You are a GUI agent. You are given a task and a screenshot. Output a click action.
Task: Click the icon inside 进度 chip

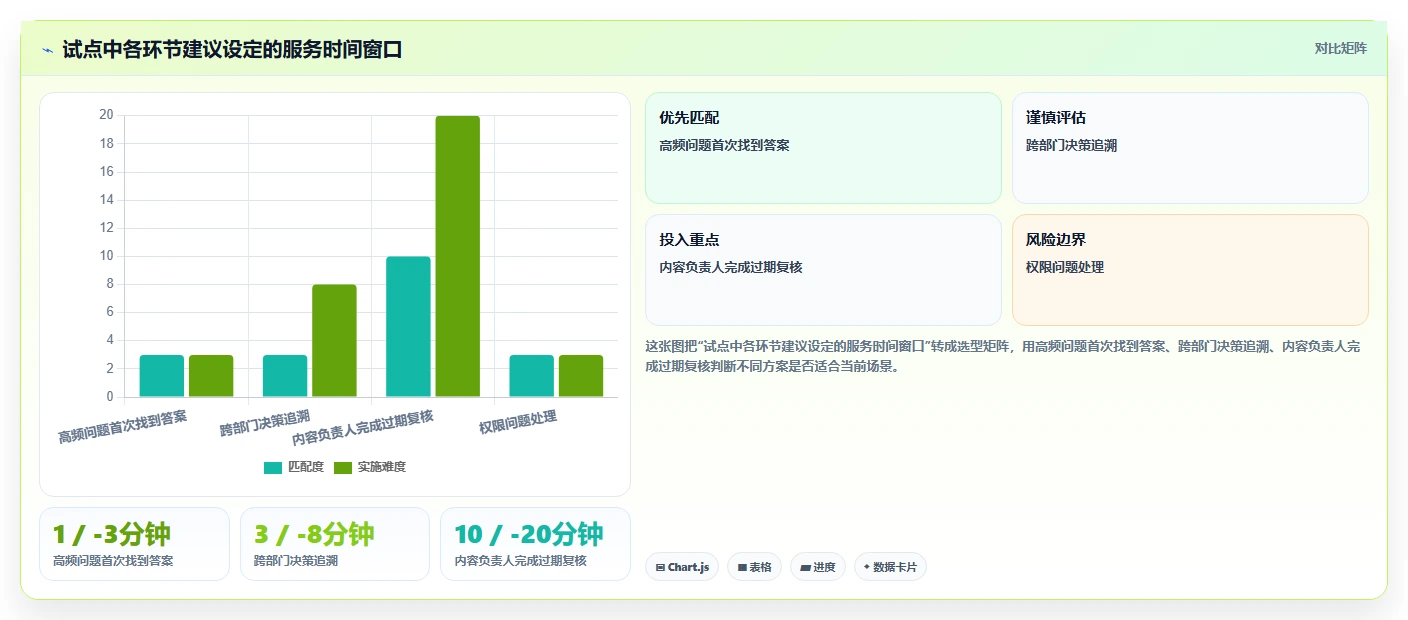[805, 568]
